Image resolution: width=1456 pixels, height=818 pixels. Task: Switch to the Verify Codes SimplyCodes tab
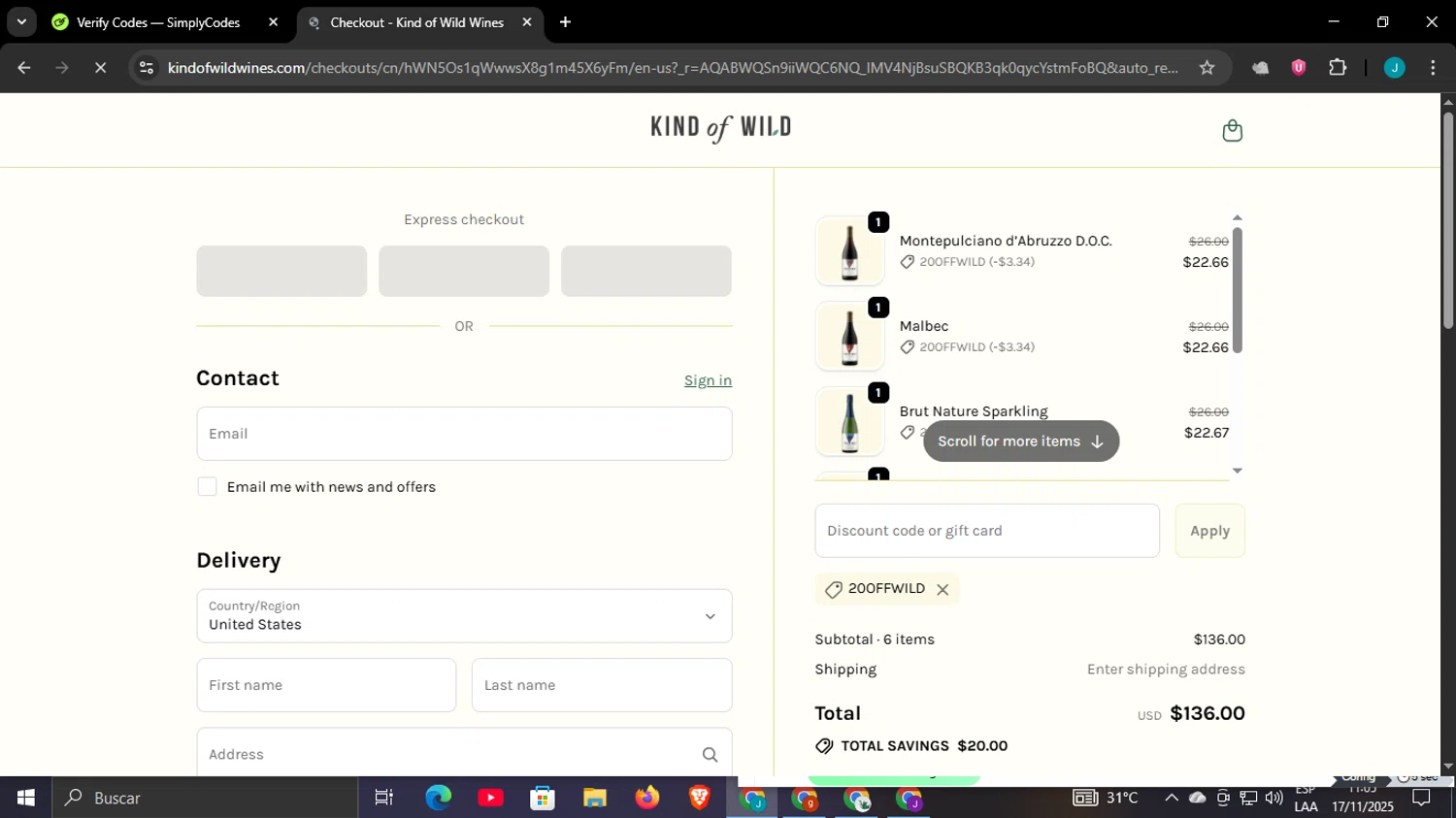pos(158,22)
